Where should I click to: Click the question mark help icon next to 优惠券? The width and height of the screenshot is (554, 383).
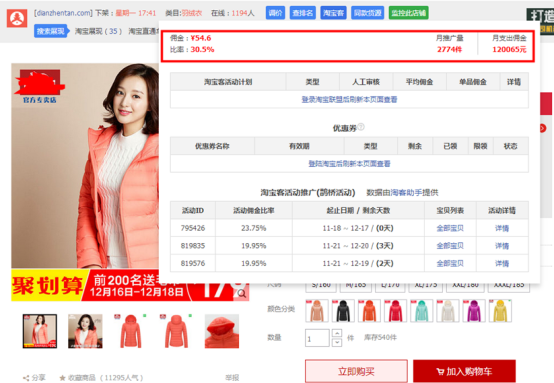click(x=361, y=126)
